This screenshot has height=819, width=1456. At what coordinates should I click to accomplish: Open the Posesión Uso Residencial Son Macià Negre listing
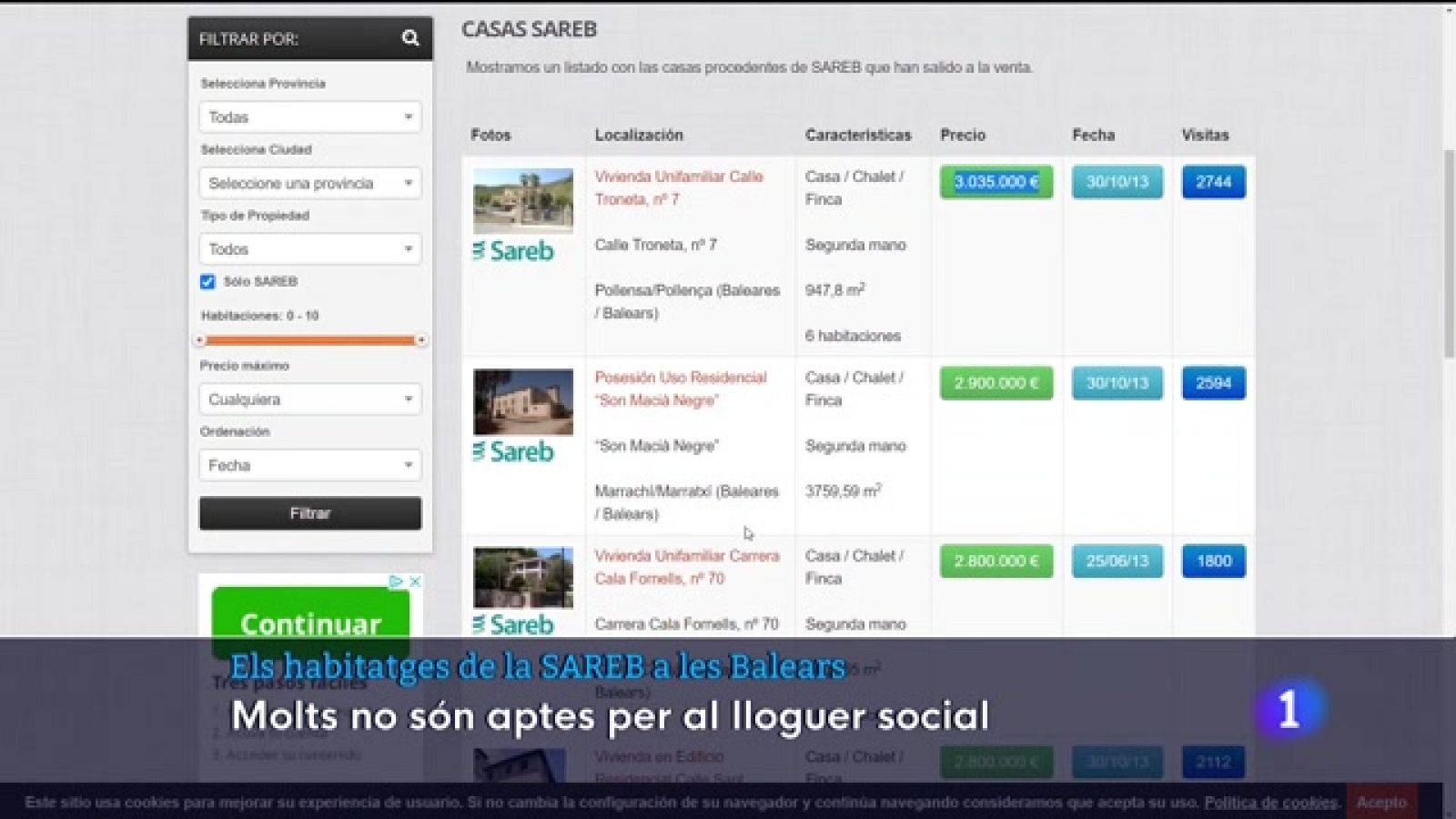pyautogui.click(x=682, y=389)
